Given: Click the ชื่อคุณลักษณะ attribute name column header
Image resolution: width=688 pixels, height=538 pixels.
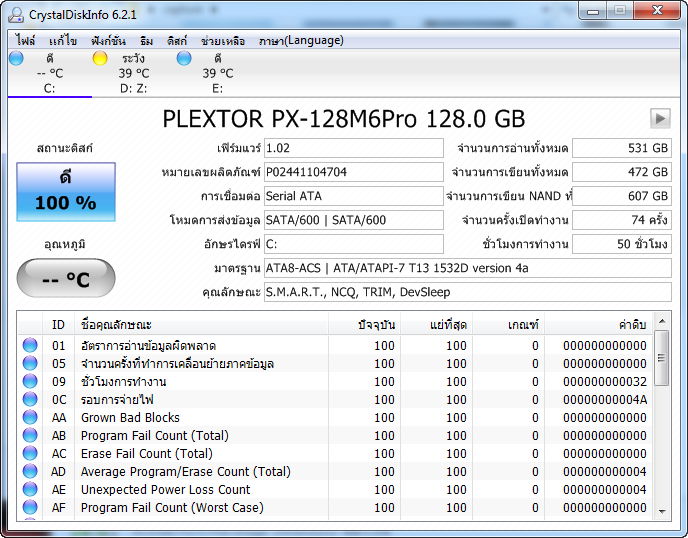Looking at the screenshot, I should pos(201,325).
